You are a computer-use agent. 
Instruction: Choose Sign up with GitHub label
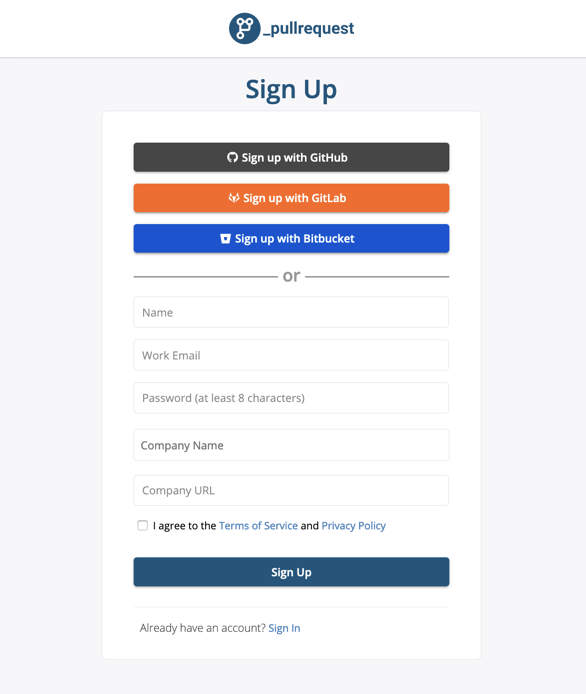[294, 158]
